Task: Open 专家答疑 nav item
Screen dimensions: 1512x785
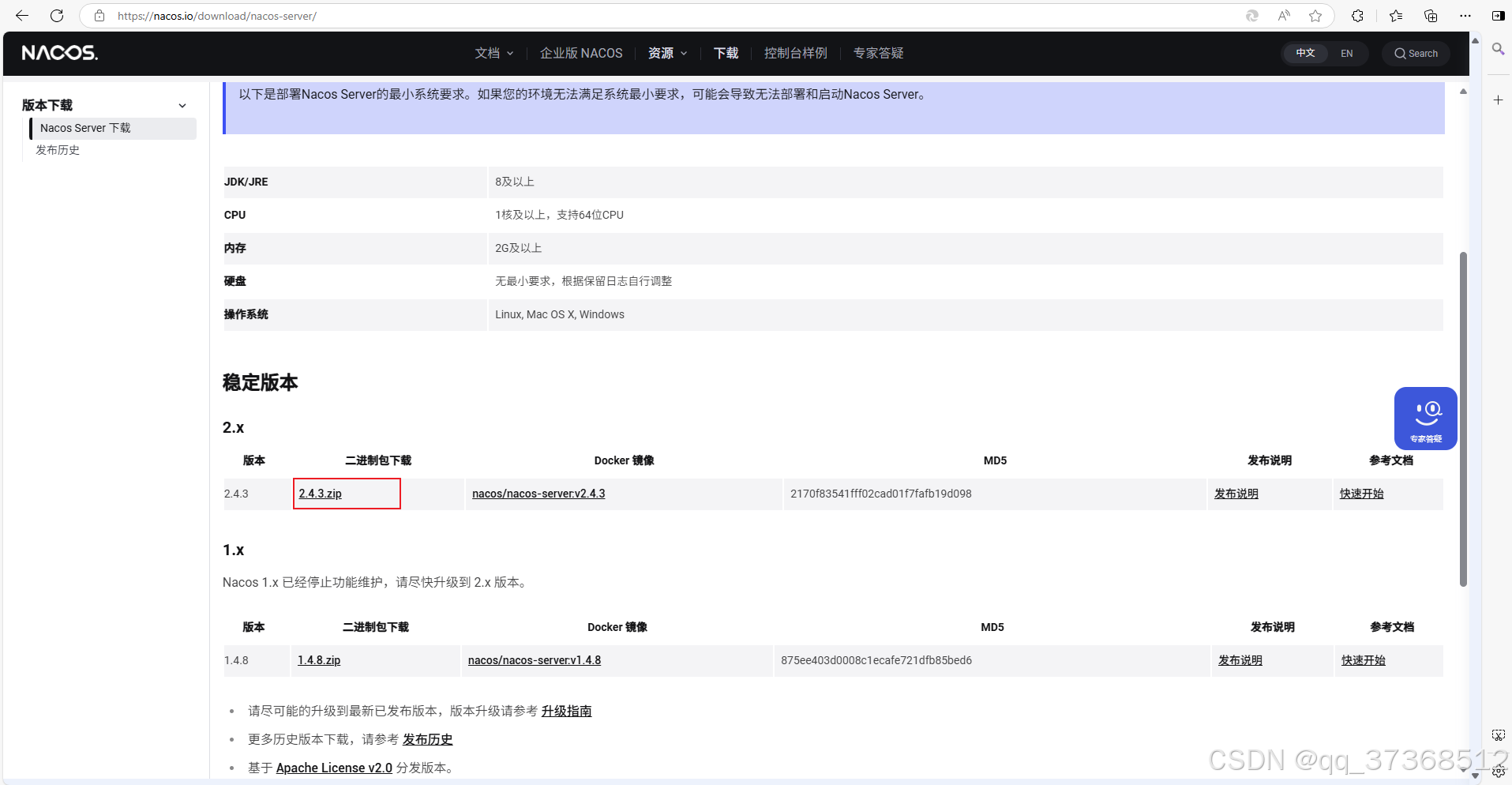Action: (x=879, y=53)
